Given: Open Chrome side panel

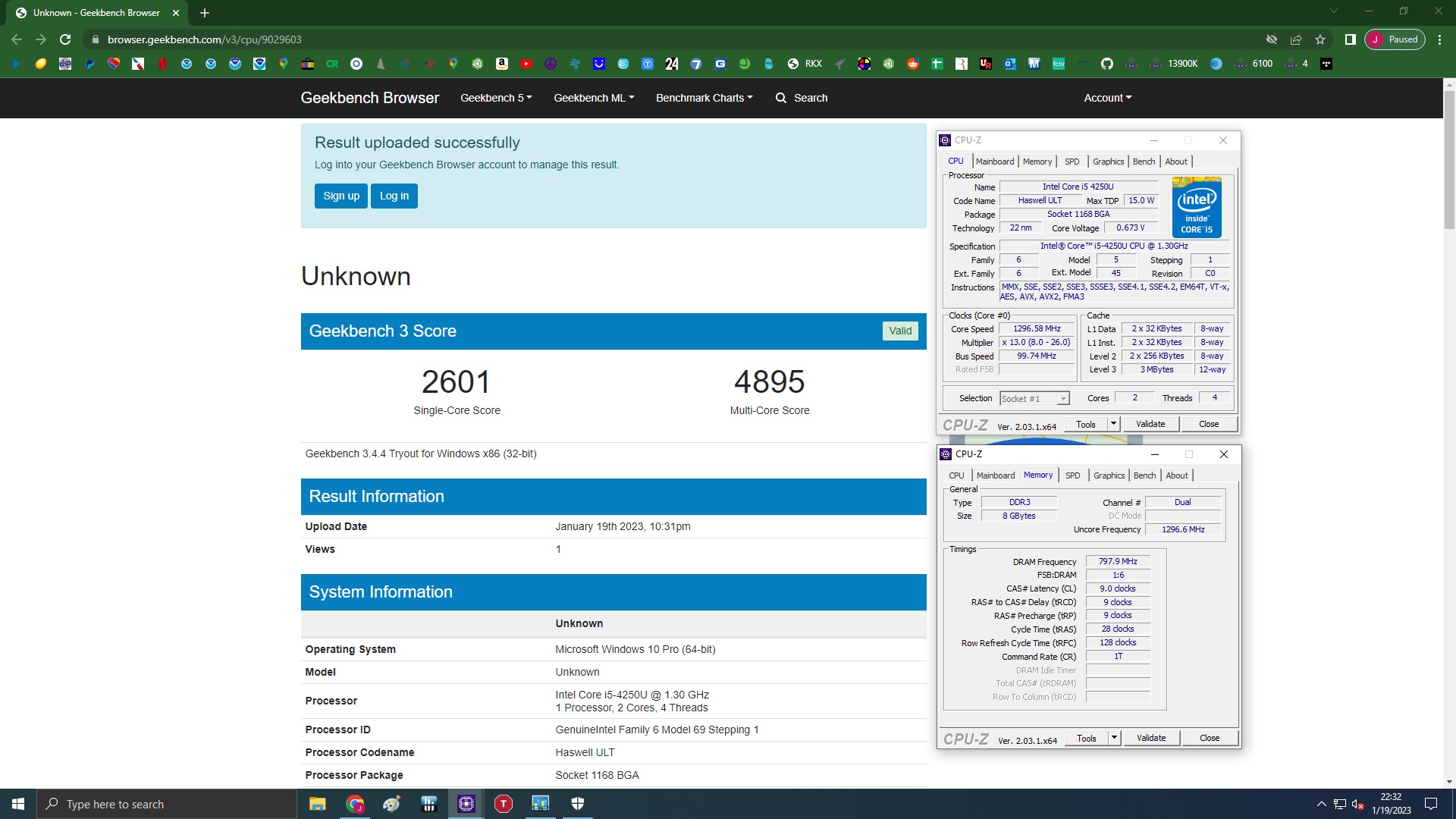Looking at the screenshot, I should pos(1351,39).
